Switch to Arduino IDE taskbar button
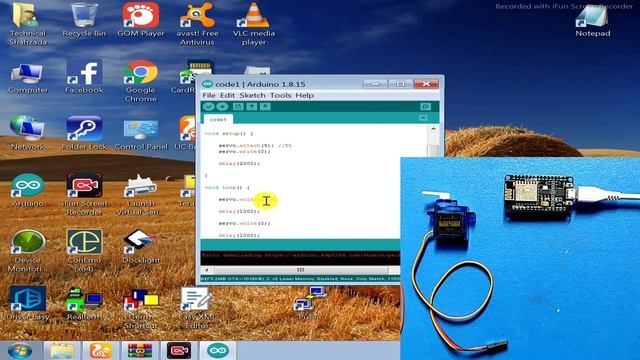The width and height of the screenshot is (640, 360). pos(218,351)
